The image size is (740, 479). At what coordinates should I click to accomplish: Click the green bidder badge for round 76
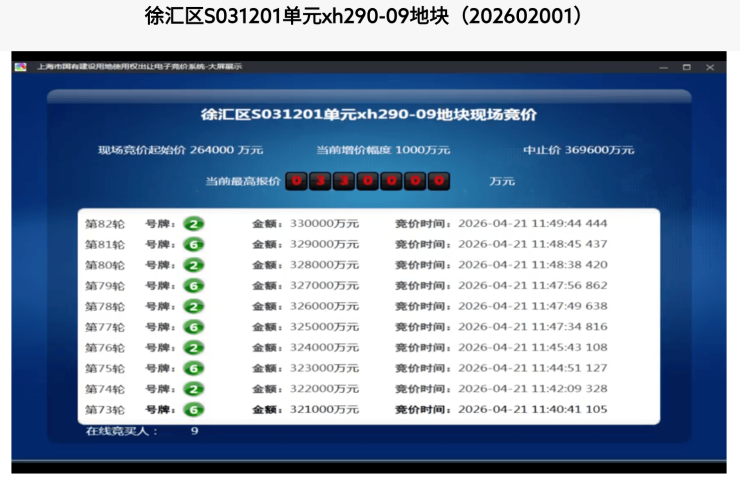pyautogui.click(x=193, y=348)
